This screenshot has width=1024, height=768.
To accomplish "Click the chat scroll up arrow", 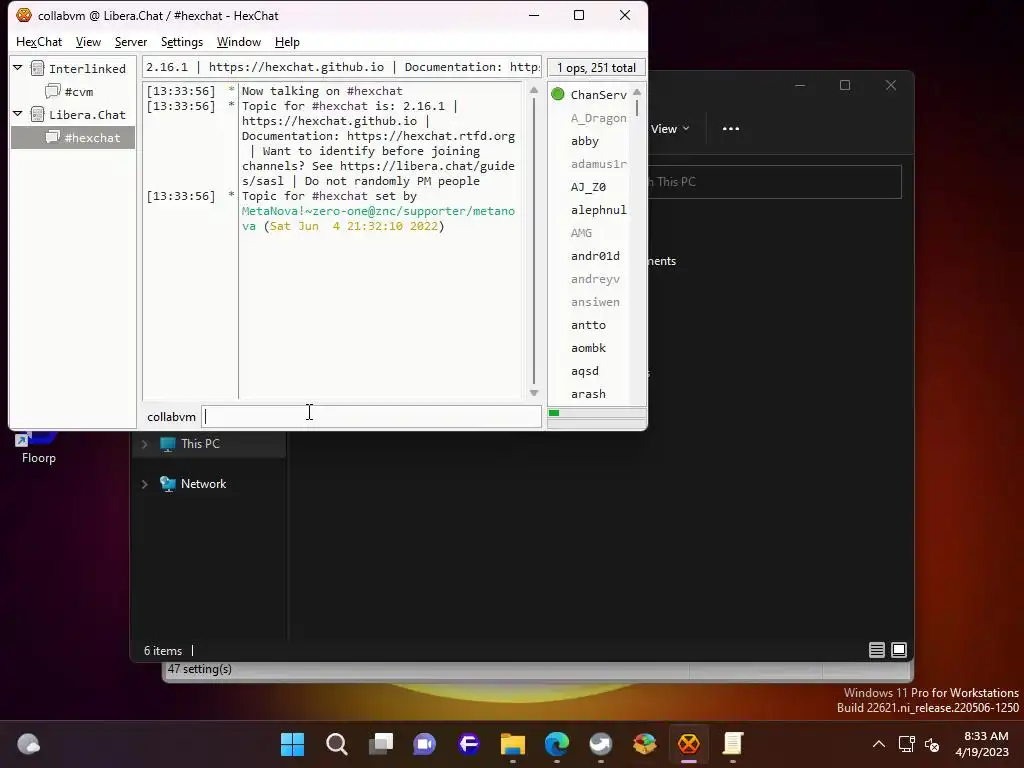I will coord(534,90).
